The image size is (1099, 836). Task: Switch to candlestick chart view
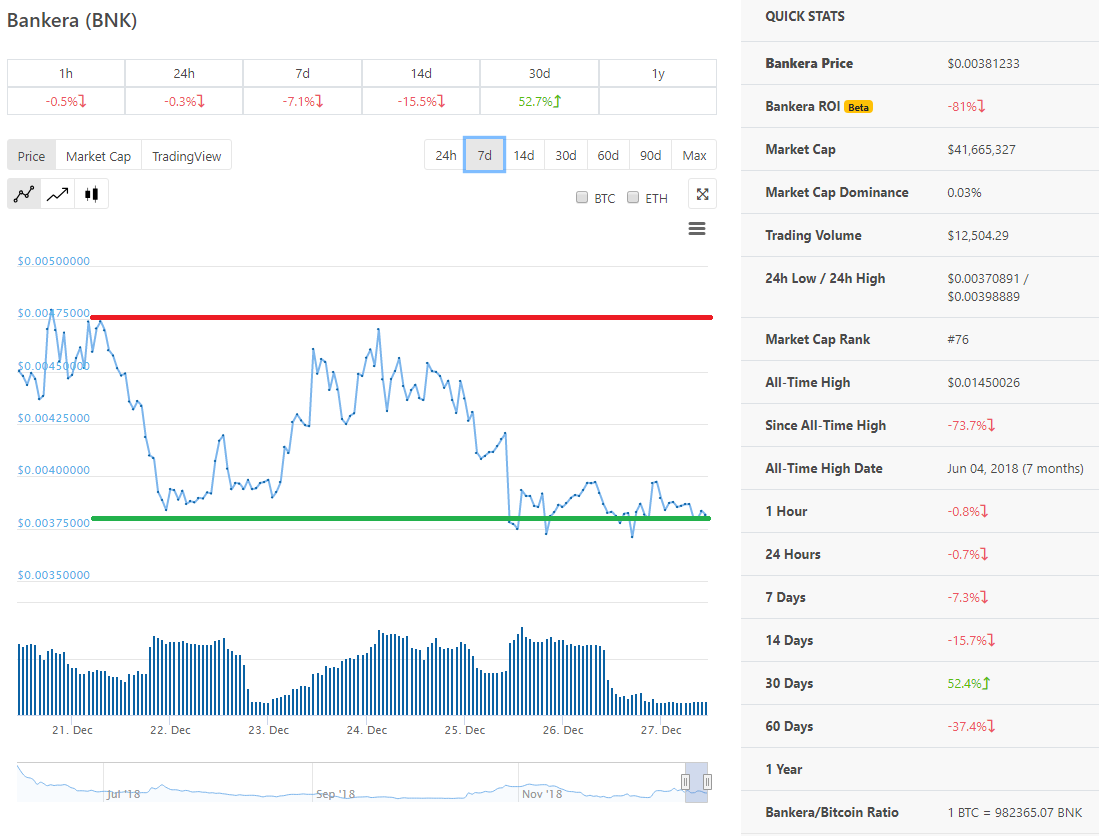coord(91,194)
